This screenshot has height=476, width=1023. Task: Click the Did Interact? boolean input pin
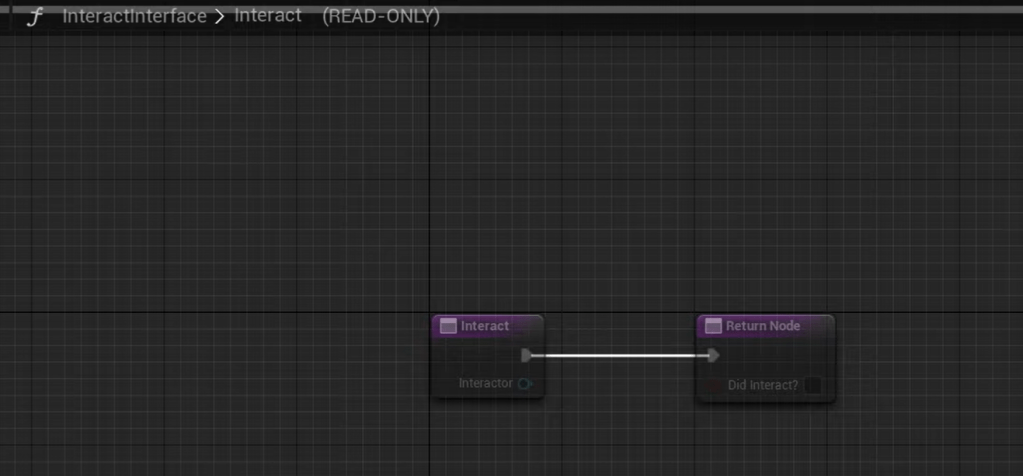tap(711, 385)
